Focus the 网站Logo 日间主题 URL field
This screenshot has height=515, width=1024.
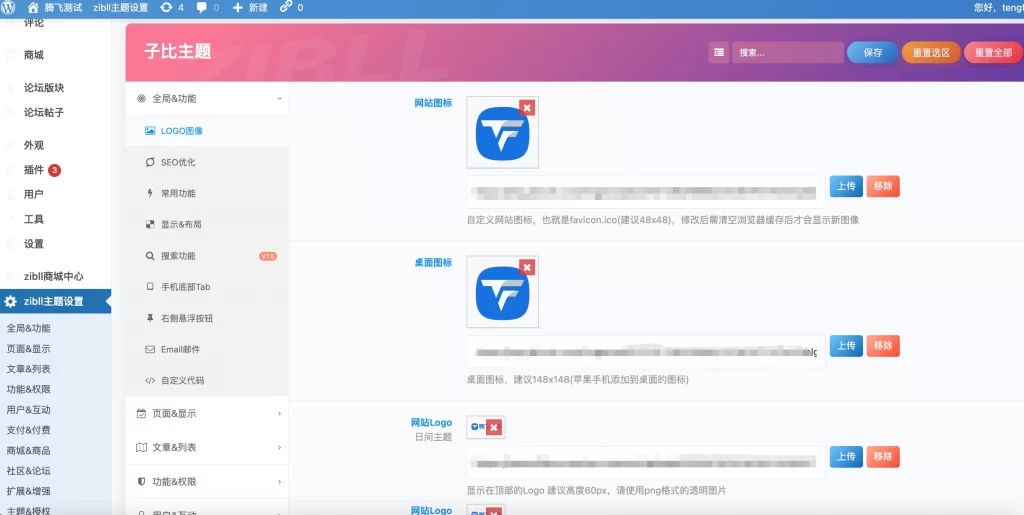646,463
